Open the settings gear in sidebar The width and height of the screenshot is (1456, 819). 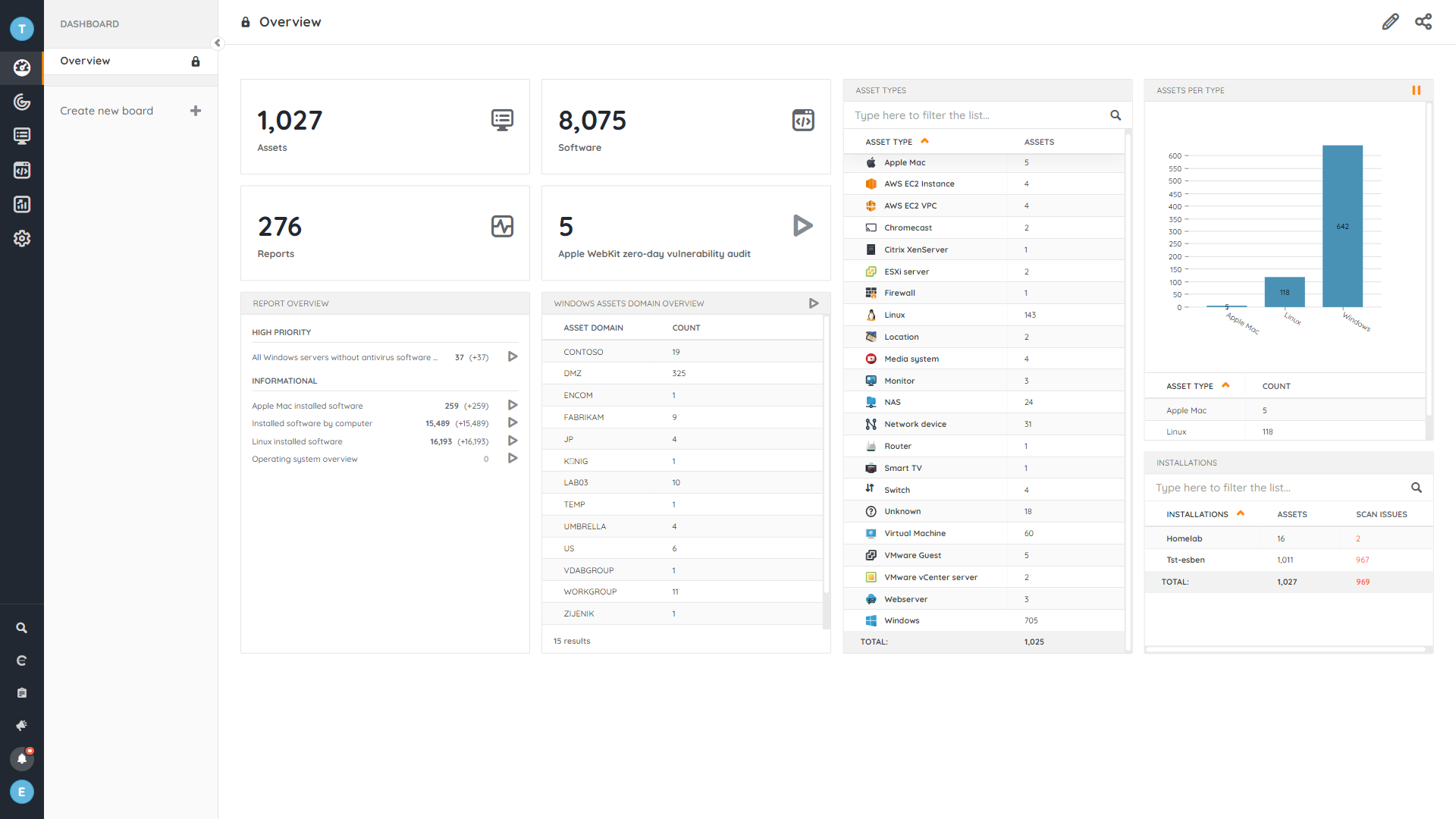tap(22, 238)
